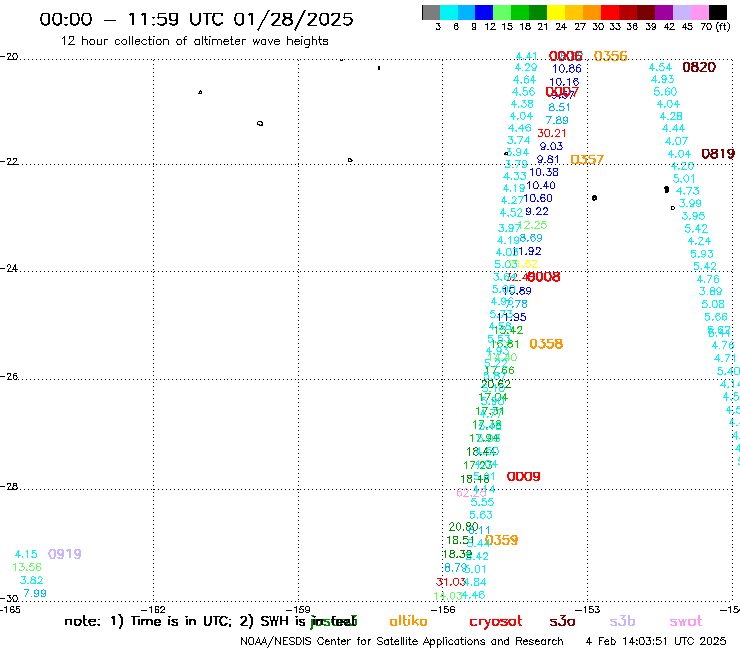Image resolution: width=740 pixels, height=650 pixels.
Task: Click the cyan value 4.73
Action: [688, 191]
